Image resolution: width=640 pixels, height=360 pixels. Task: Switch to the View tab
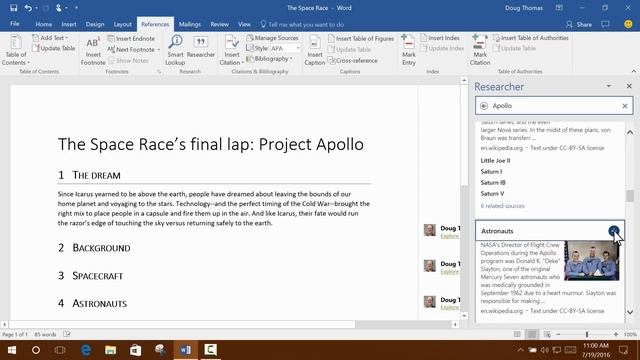click(x=244, y=24)
